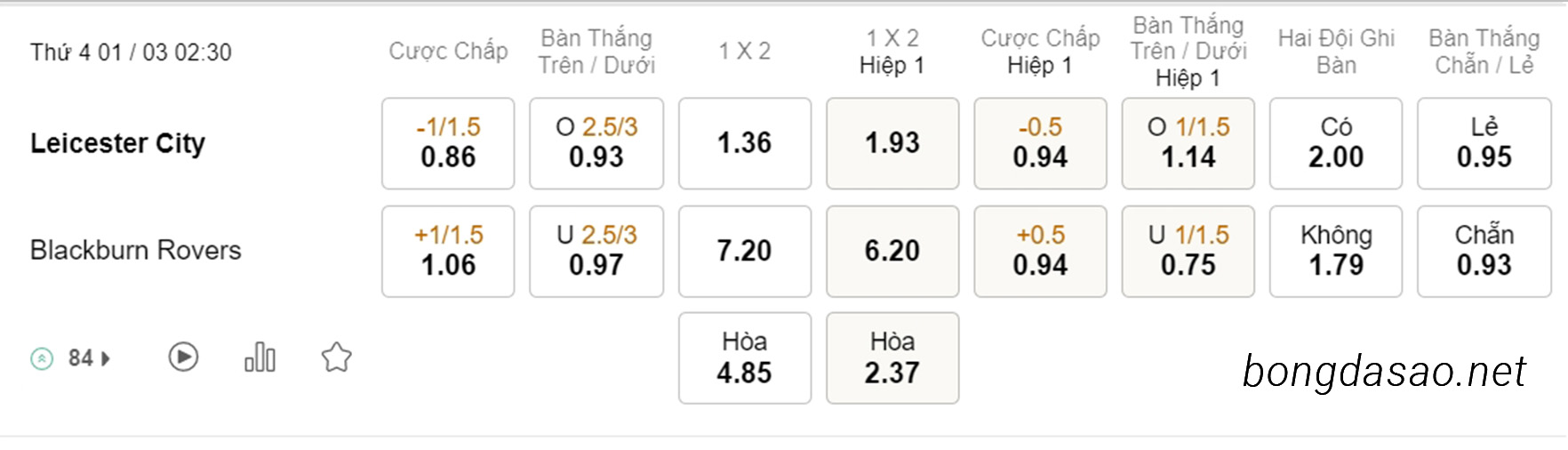Choose first-half Leicester win odds 1.93
1568x450 pixels.
coord(892,143)
